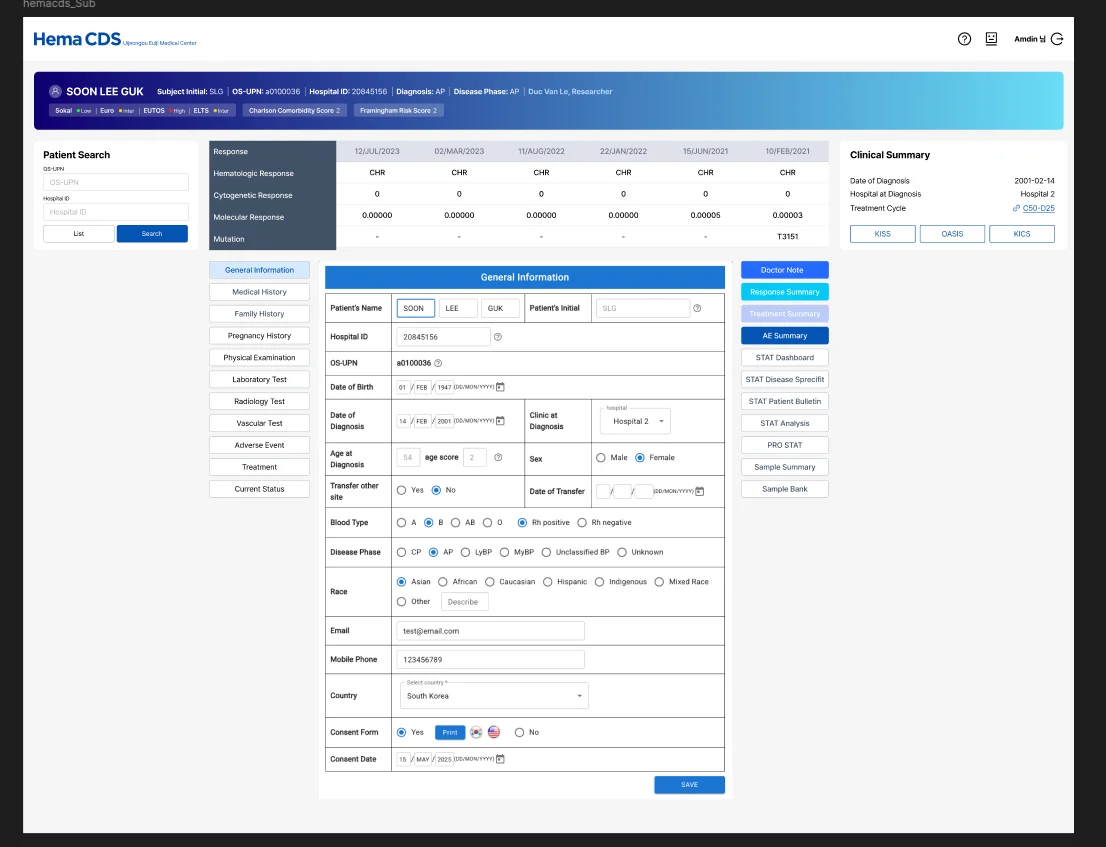
Task: Select the Male sex radio button
Action: click(600, 458)
